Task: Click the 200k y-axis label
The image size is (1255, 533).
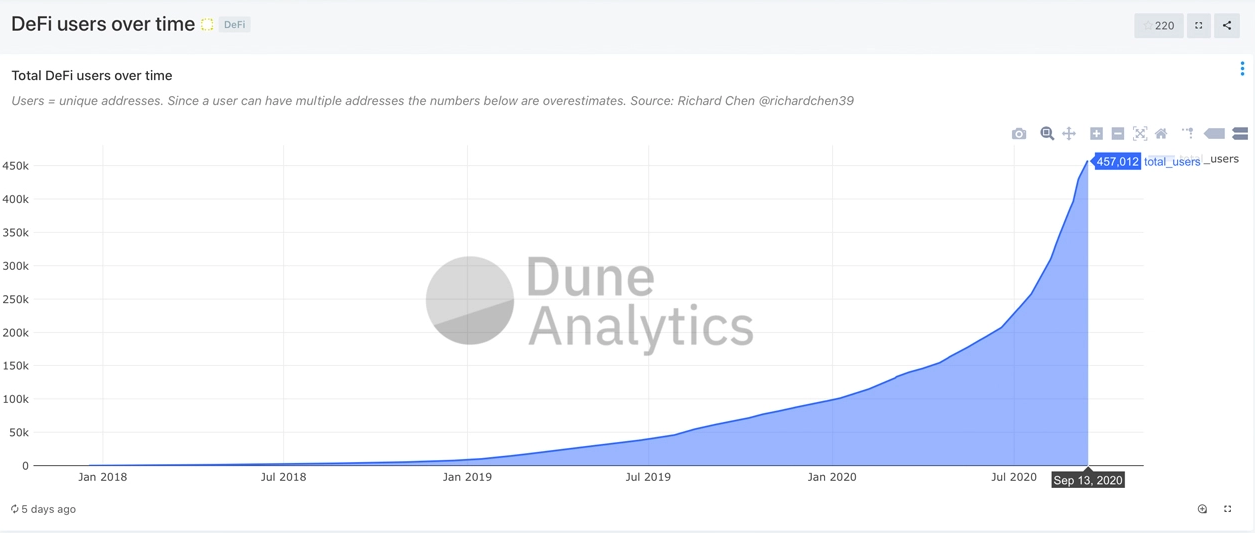Action: click(x=16, y=333)
